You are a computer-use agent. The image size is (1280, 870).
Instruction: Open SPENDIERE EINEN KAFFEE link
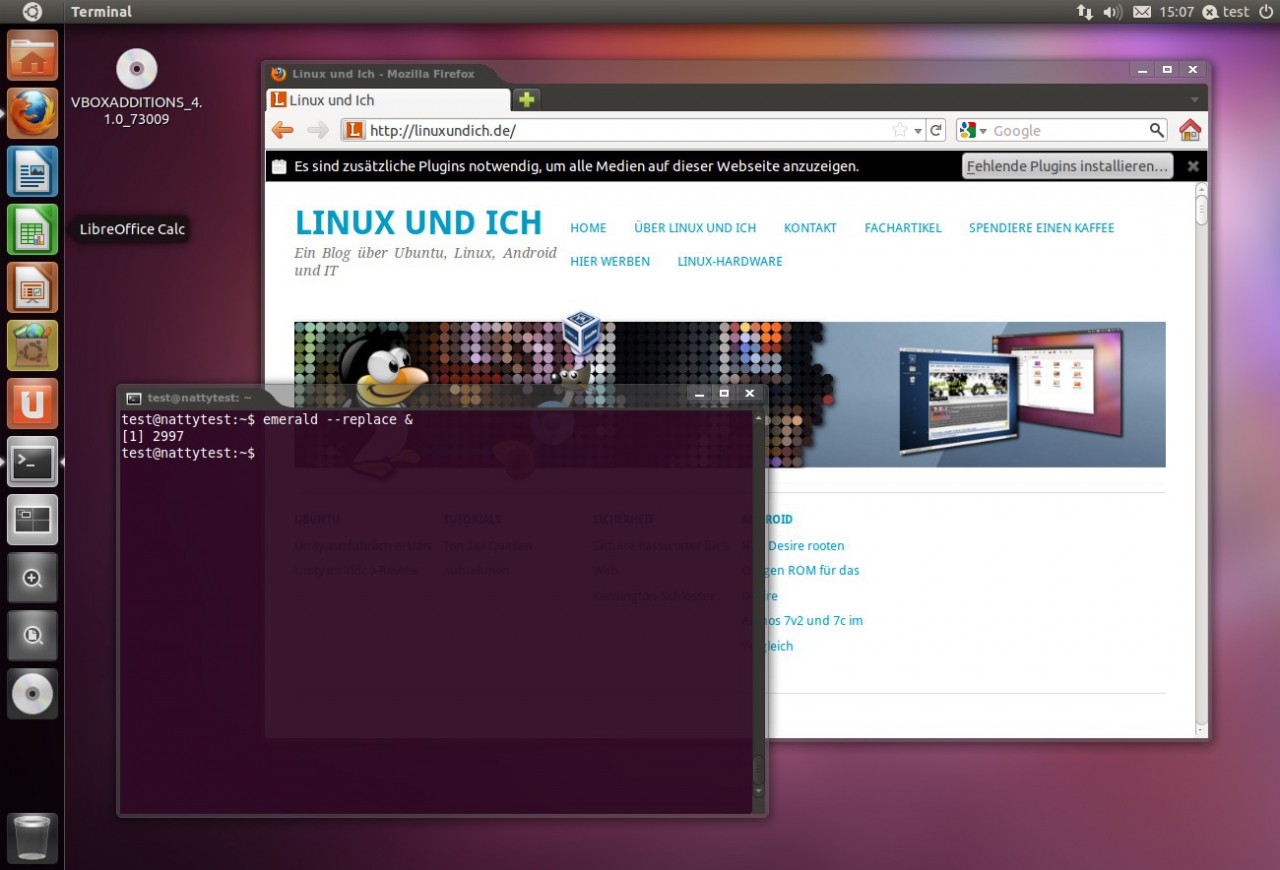[1041, 228]
